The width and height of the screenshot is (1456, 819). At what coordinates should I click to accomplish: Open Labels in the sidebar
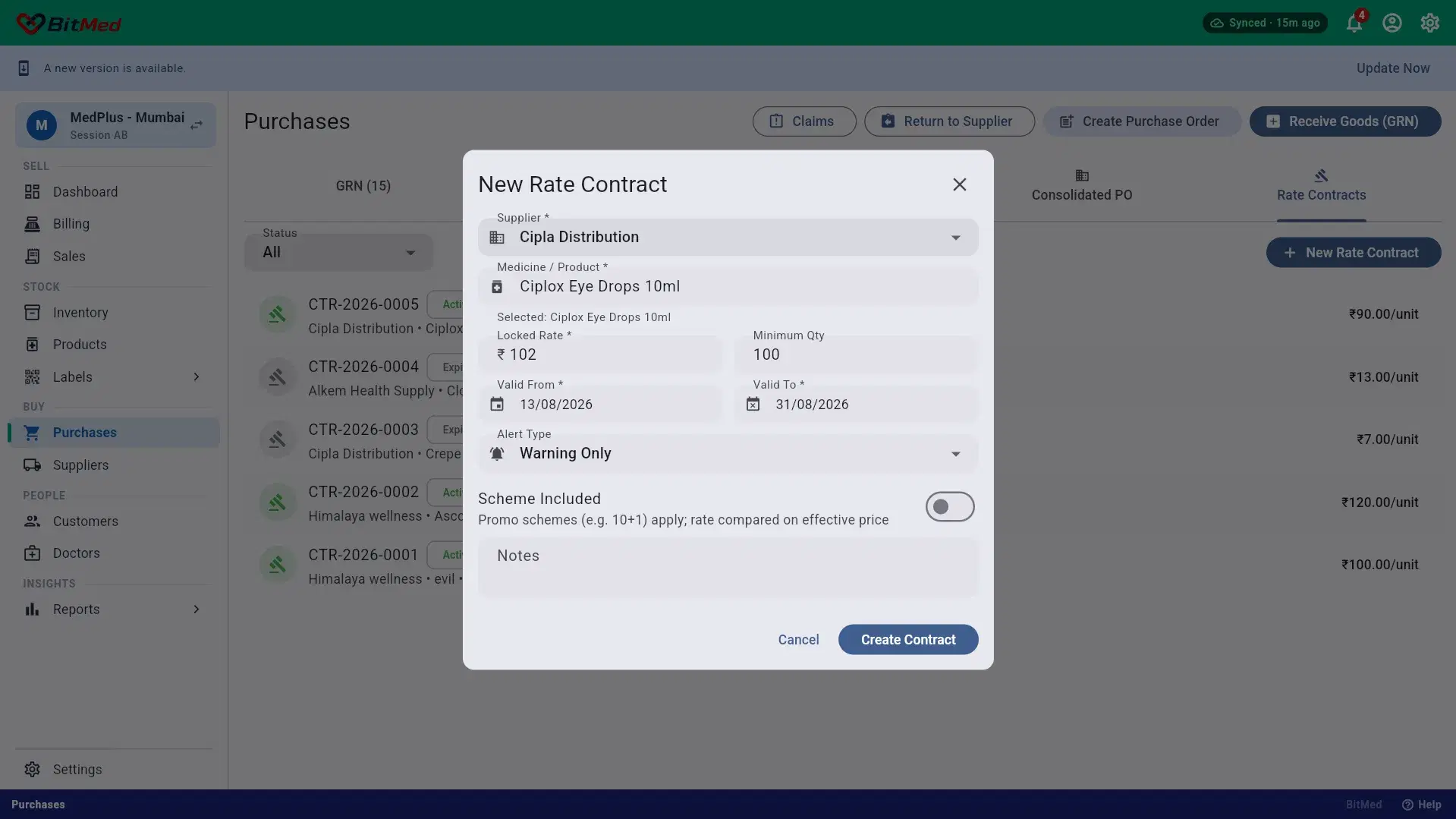click(114, 377)
